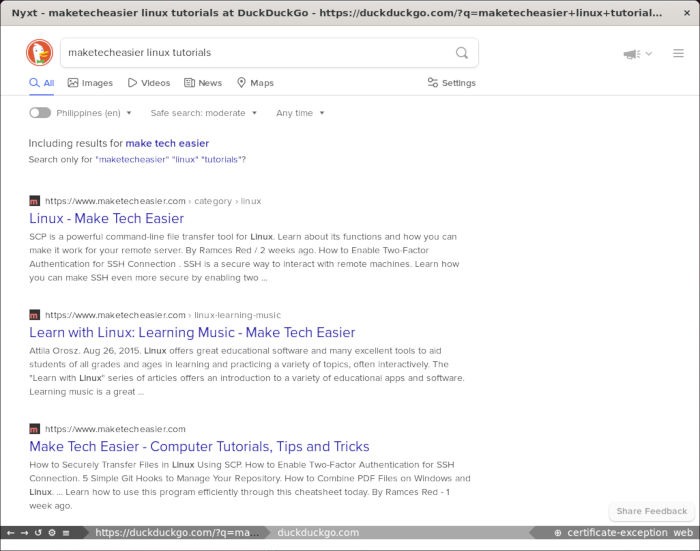
Task: Toggle the Philippines region switch
Action: (40, 113)
